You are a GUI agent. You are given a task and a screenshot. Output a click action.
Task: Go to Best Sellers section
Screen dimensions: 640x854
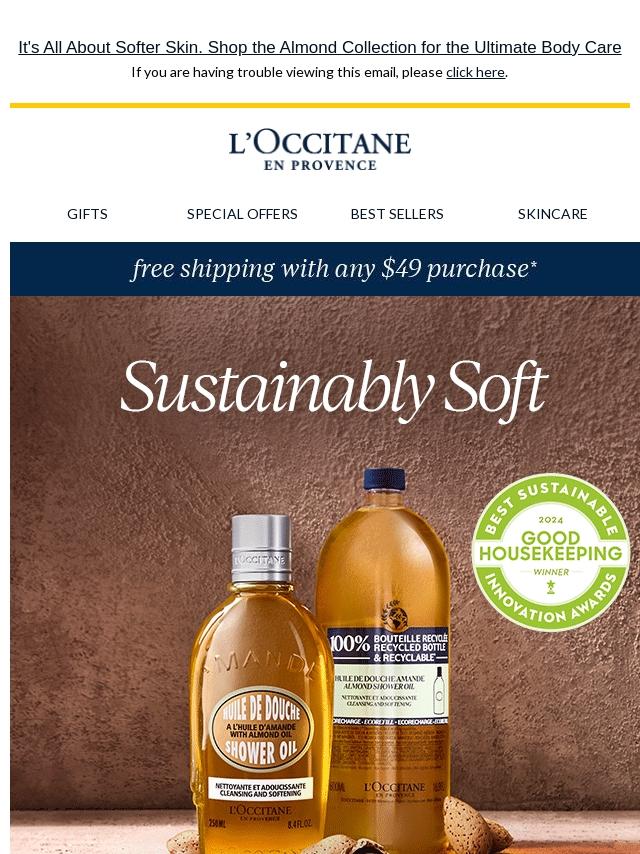coord(397,214)
